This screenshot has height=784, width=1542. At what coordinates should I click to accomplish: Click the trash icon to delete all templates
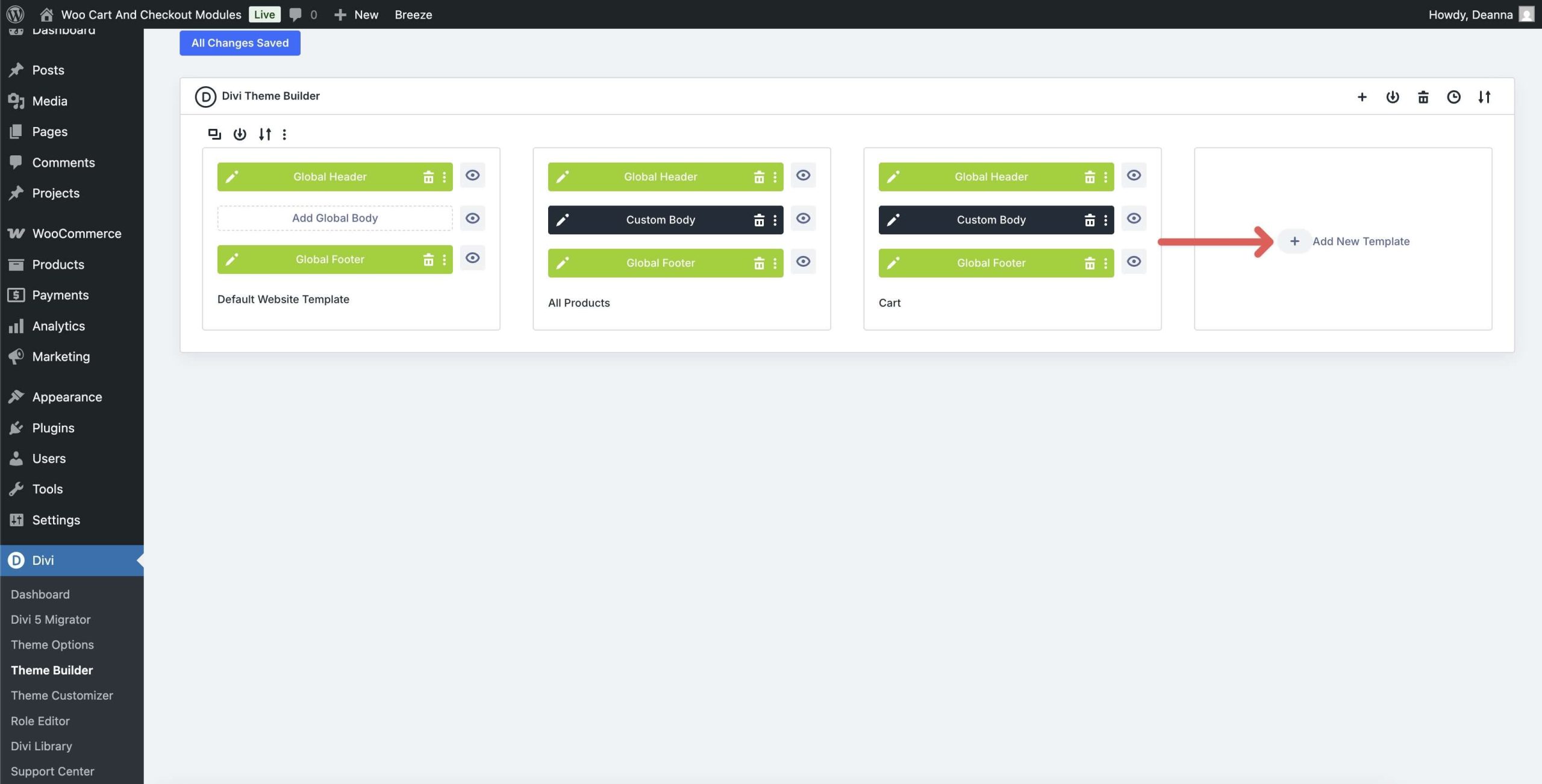coord(1423,96)
